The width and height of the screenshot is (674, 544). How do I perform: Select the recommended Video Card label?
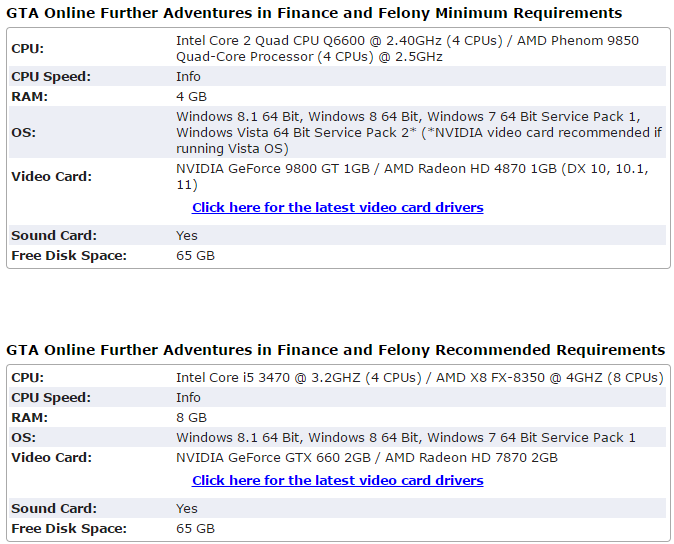click(52, 458)
